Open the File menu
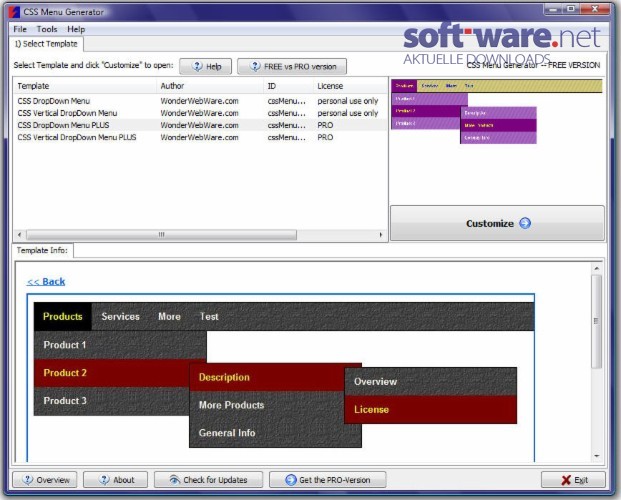The height and width of the screenshot is (500, 621). coord(20,29)
